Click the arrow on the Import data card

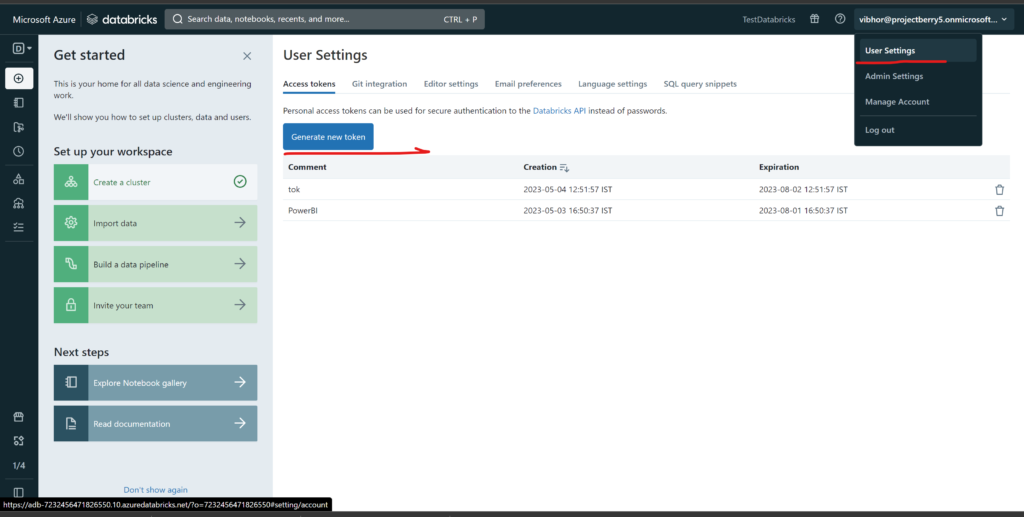(240, 223)
